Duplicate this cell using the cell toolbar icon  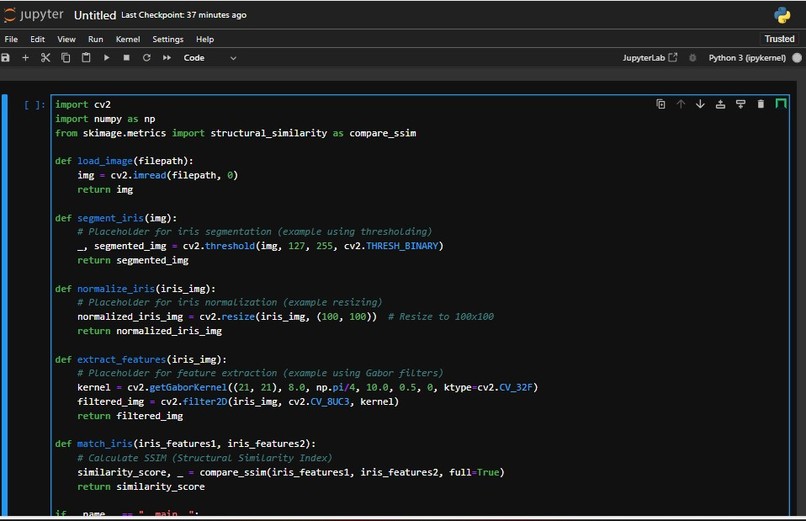coord(661,104)
